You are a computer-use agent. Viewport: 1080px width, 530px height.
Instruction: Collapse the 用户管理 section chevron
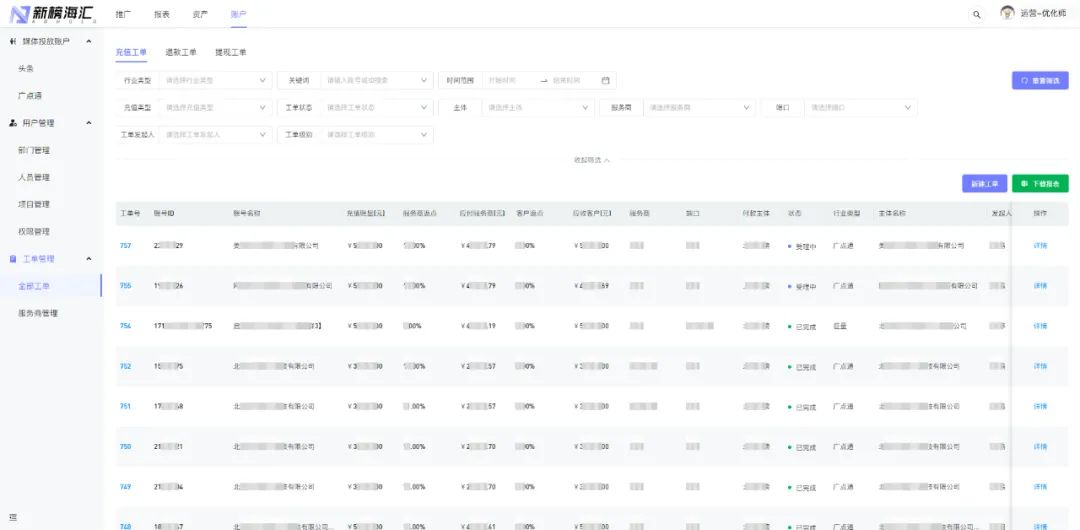[89, 123]
